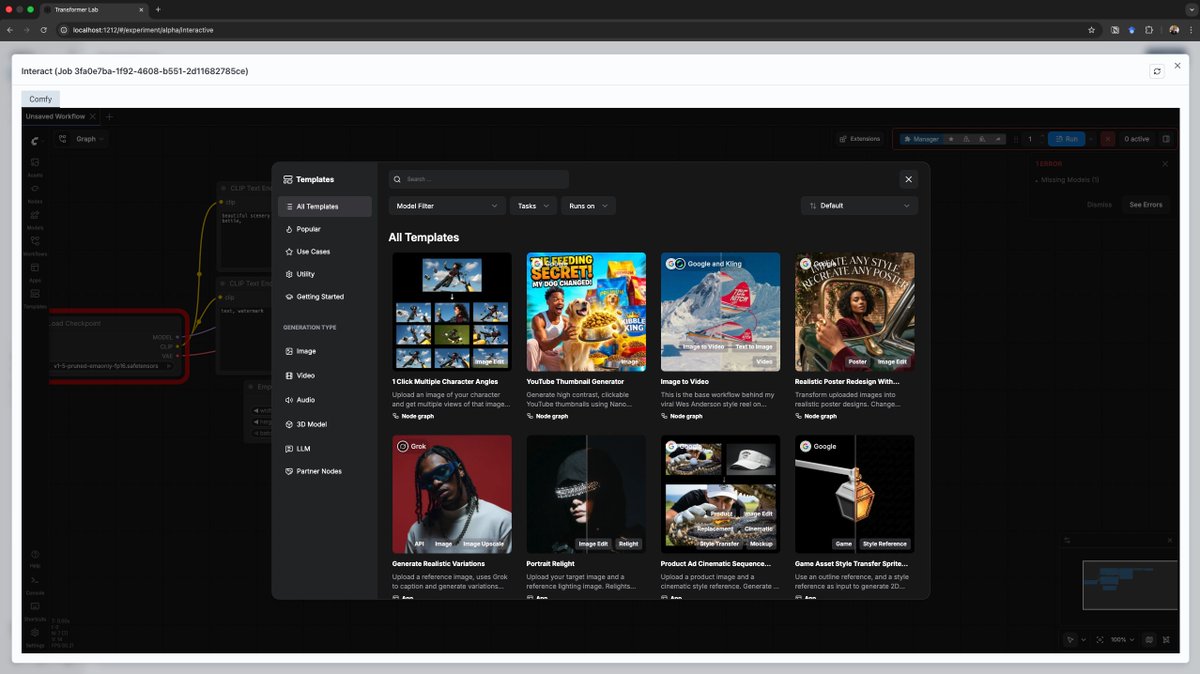Add a new workflow tab
The height and width of the screenshot is (674, 1200).
[x=110, y=117]
